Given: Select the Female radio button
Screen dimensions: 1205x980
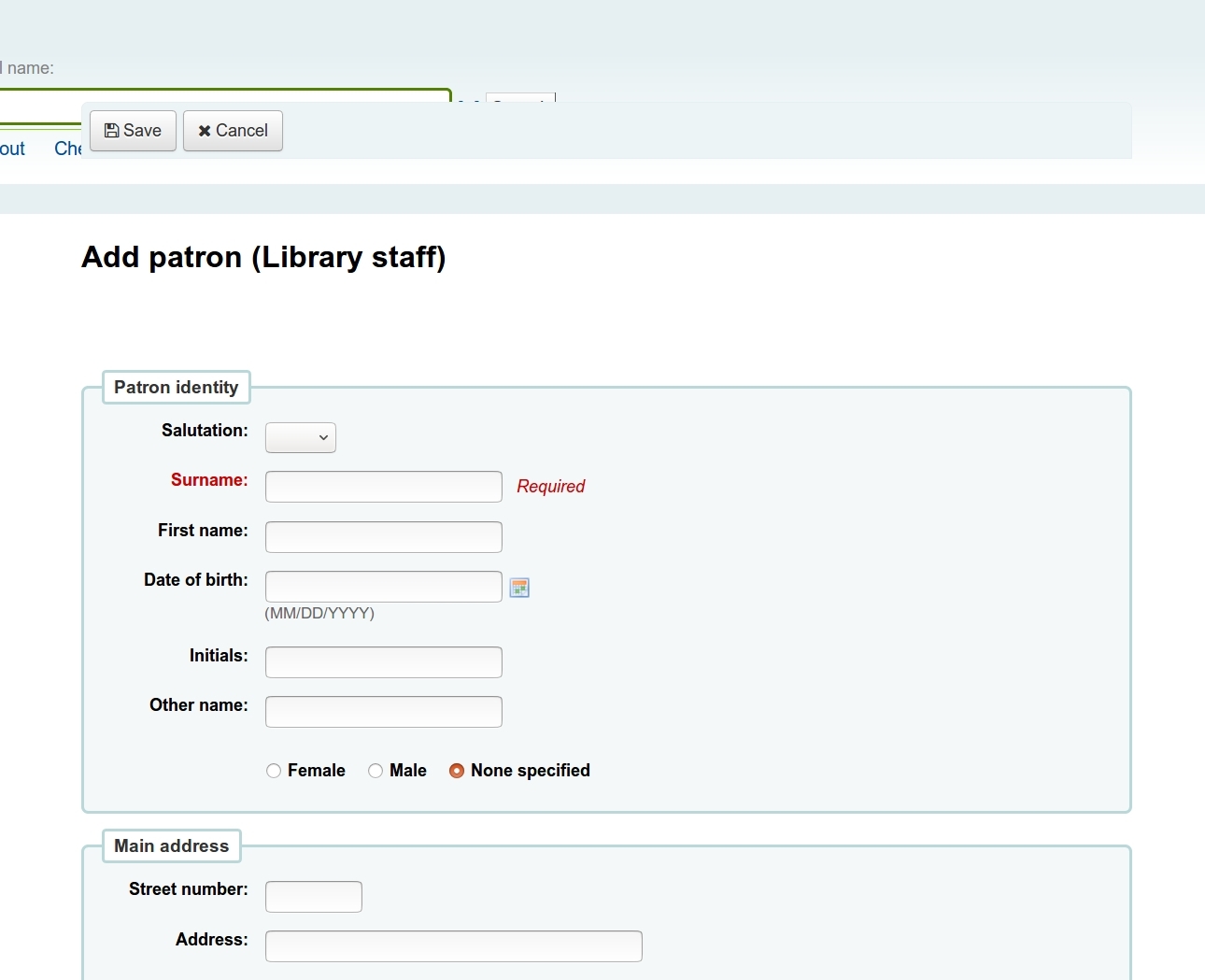Looking at the screenshot, I should 274,771.
